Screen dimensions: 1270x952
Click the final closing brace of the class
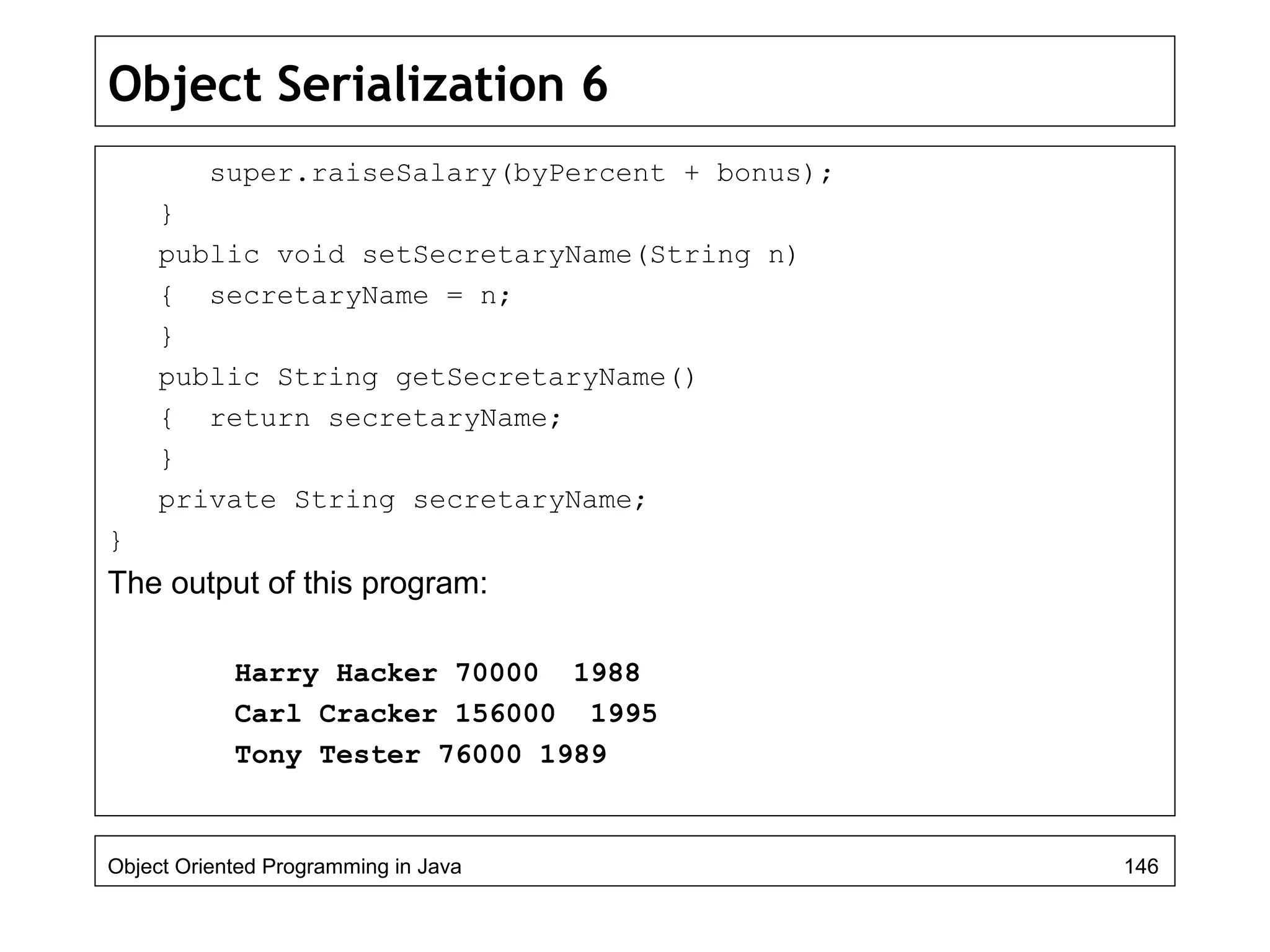coord(115,540)
